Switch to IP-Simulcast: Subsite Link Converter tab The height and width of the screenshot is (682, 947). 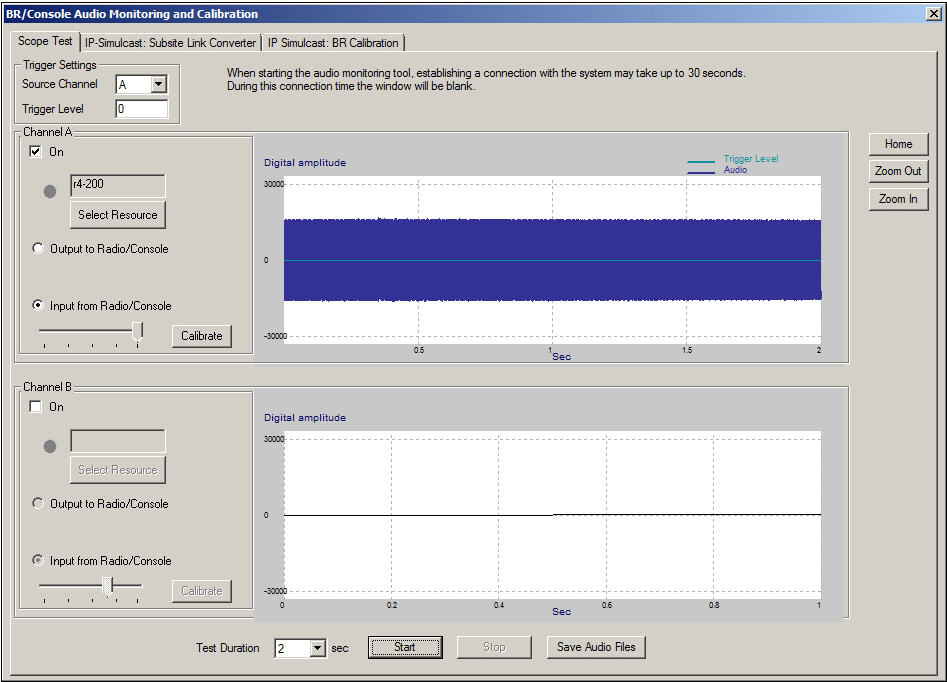click(170, 43)
